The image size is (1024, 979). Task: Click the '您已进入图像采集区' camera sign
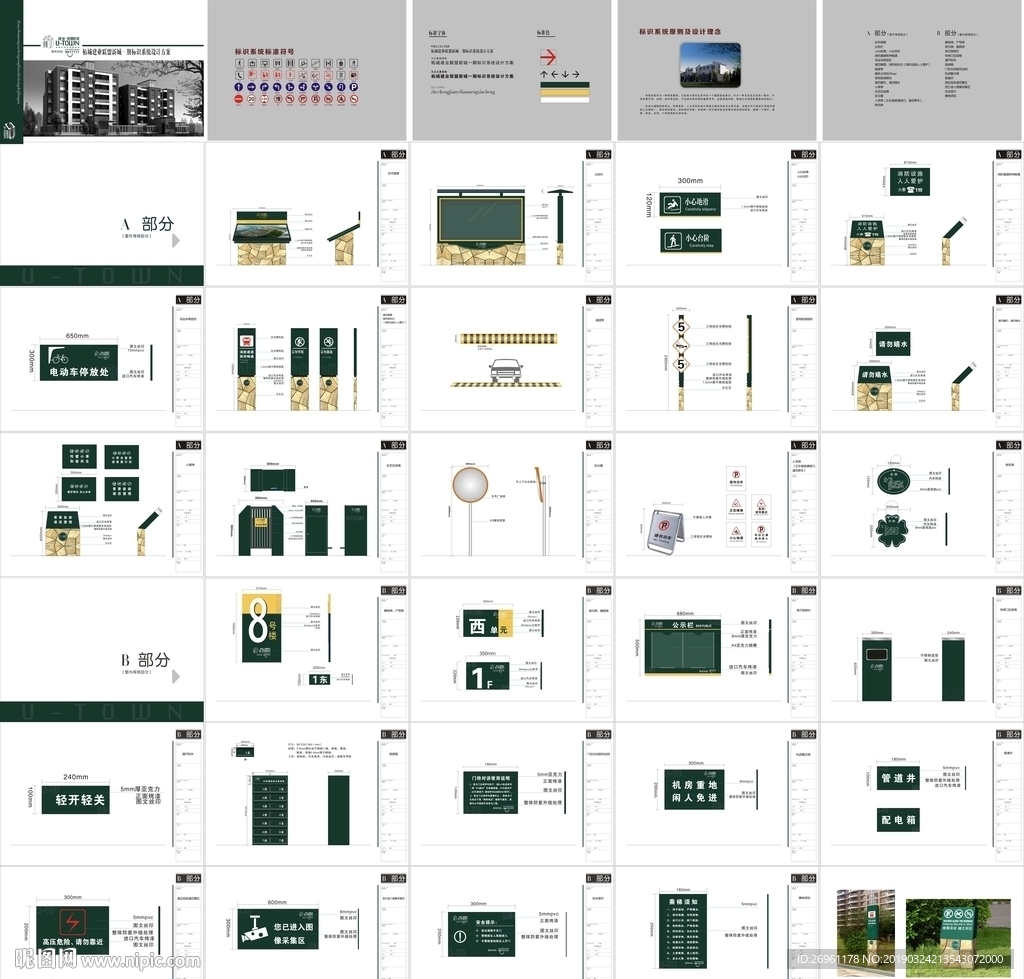tap(278, 930)
